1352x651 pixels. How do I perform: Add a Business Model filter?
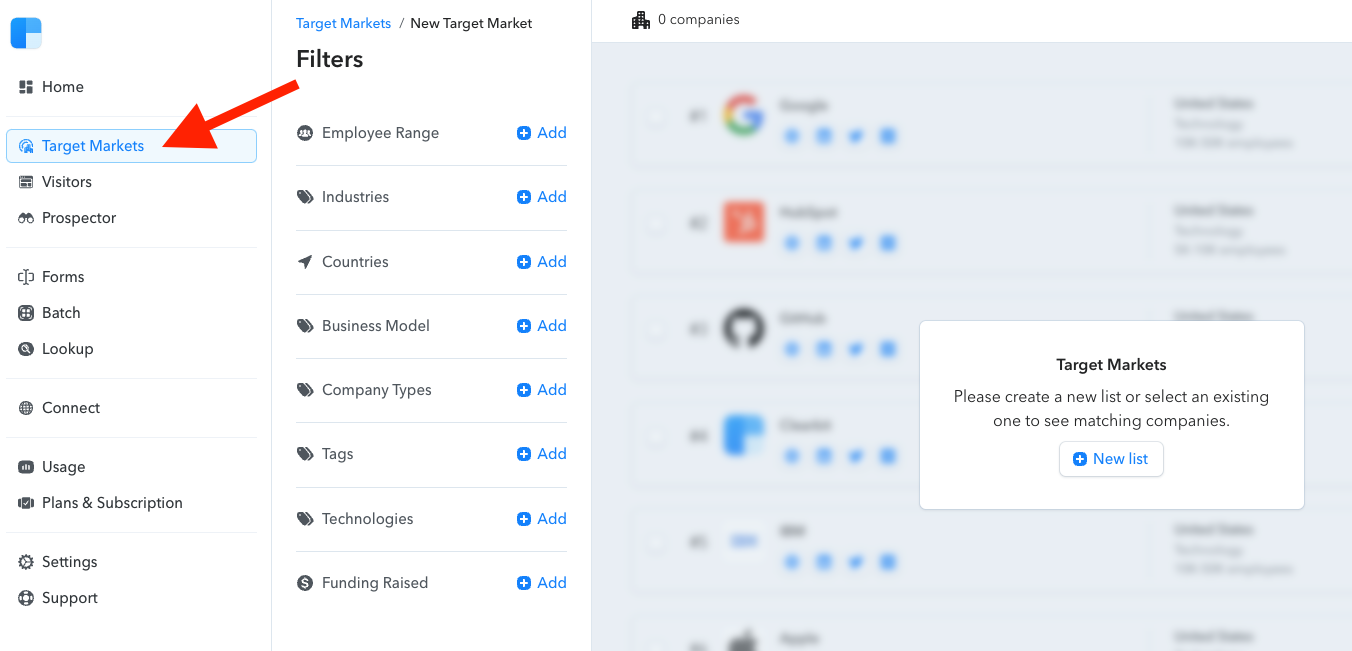[542, 326]
